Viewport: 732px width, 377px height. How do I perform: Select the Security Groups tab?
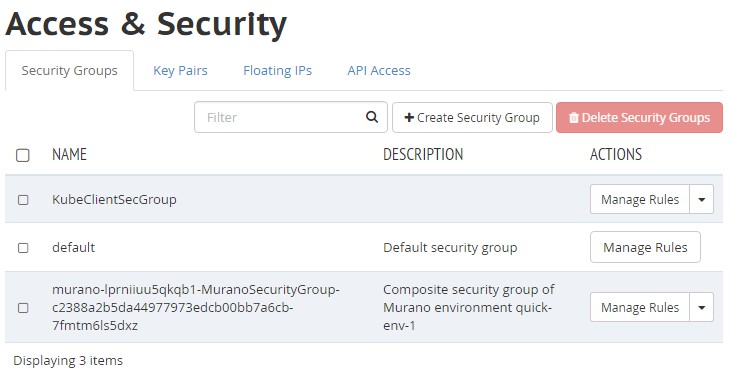(70, 70)
